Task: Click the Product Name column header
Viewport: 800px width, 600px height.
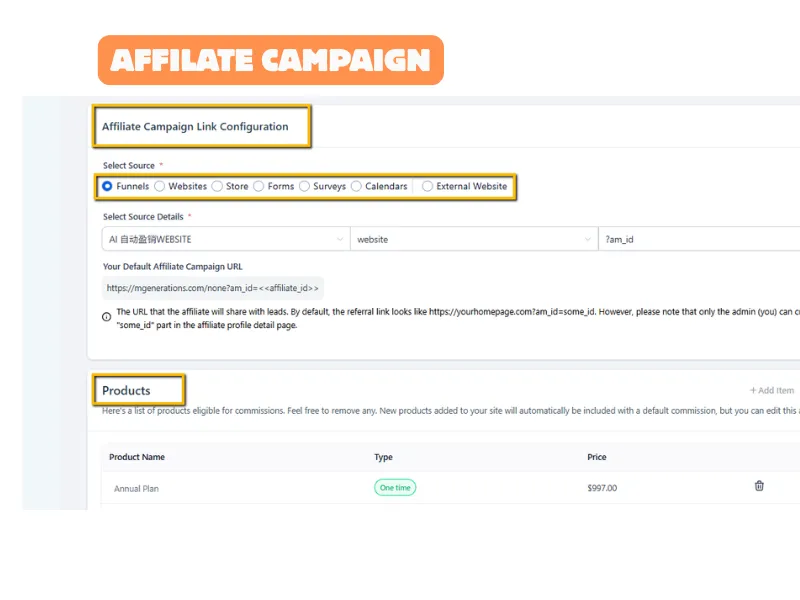Action: [x=137, y=457]
